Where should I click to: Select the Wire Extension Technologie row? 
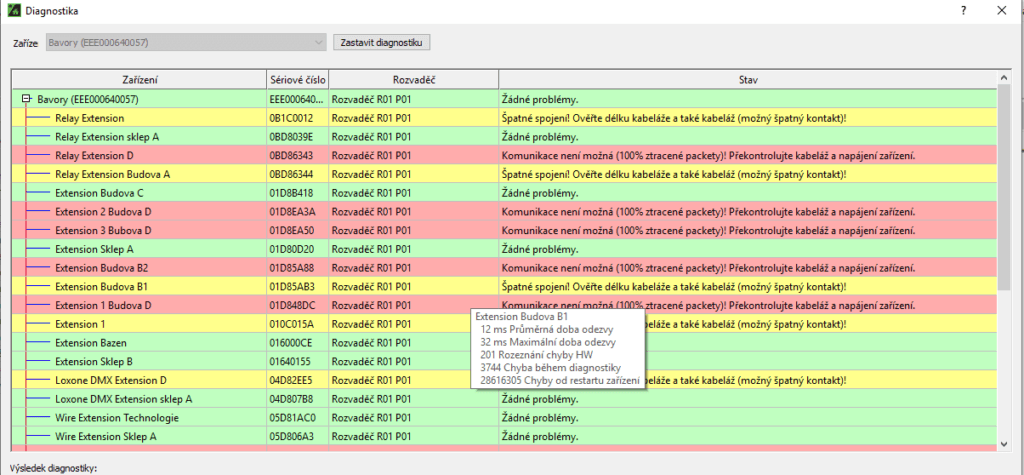click(x=505, y=418)
